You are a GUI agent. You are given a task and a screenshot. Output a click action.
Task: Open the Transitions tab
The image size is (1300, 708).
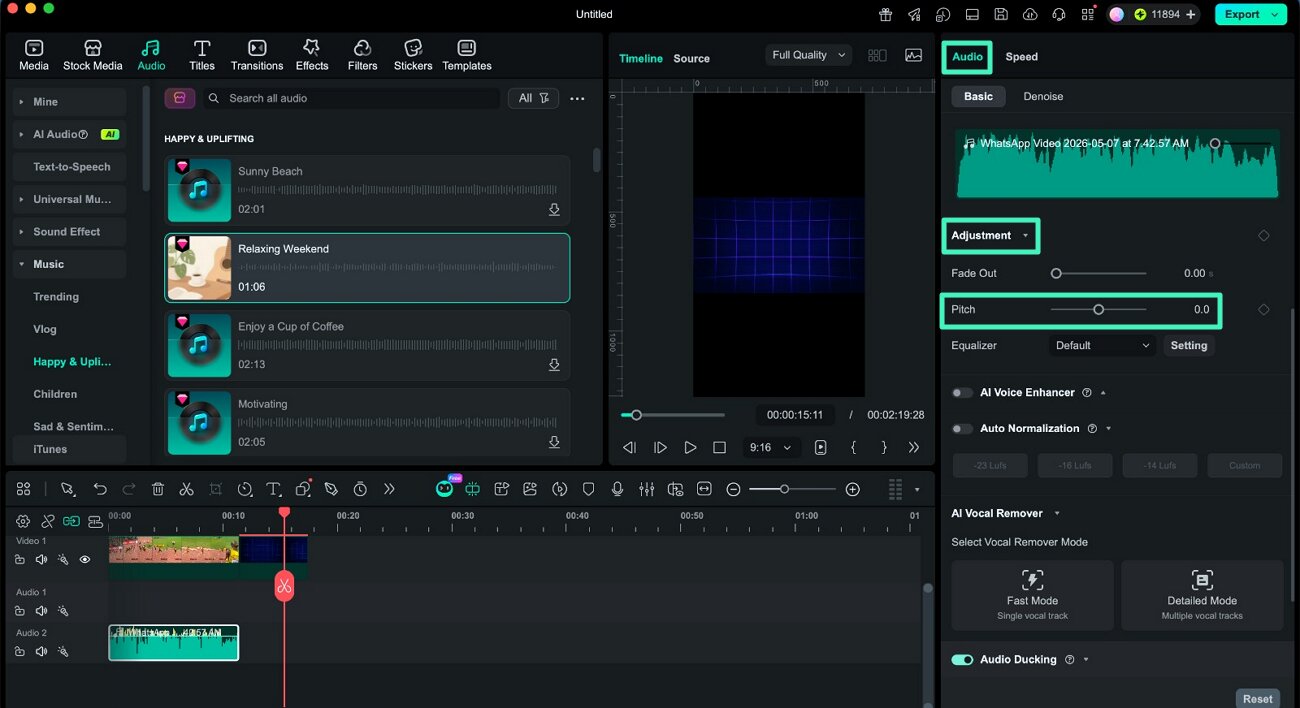coord(257,55)
